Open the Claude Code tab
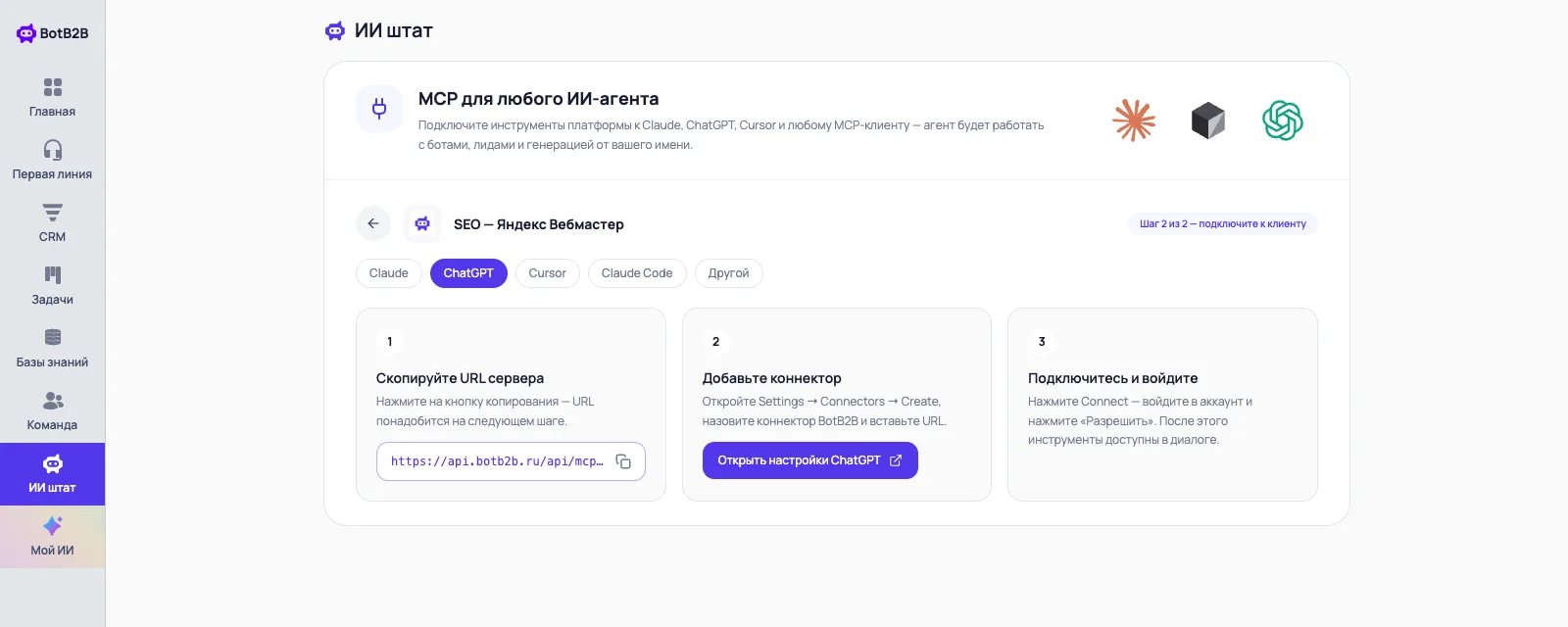 click(637, 273)
